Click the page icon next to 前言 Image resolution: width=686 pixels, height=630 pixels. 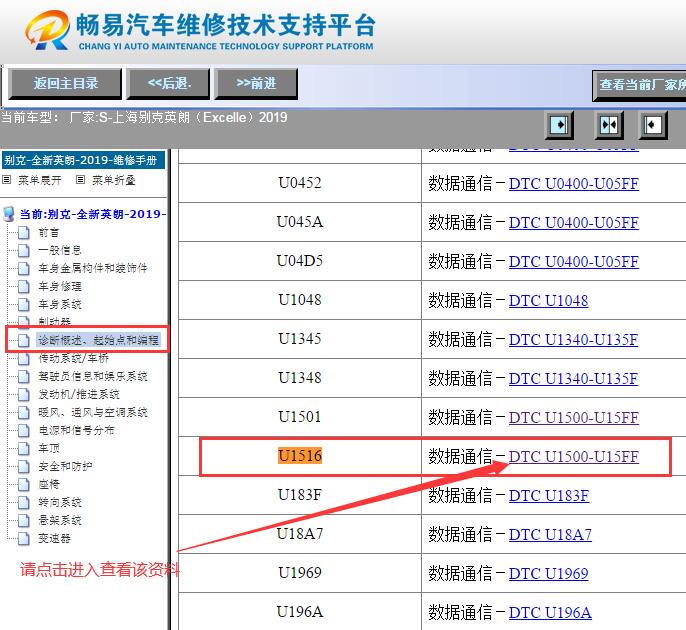(x=24, y=232)
